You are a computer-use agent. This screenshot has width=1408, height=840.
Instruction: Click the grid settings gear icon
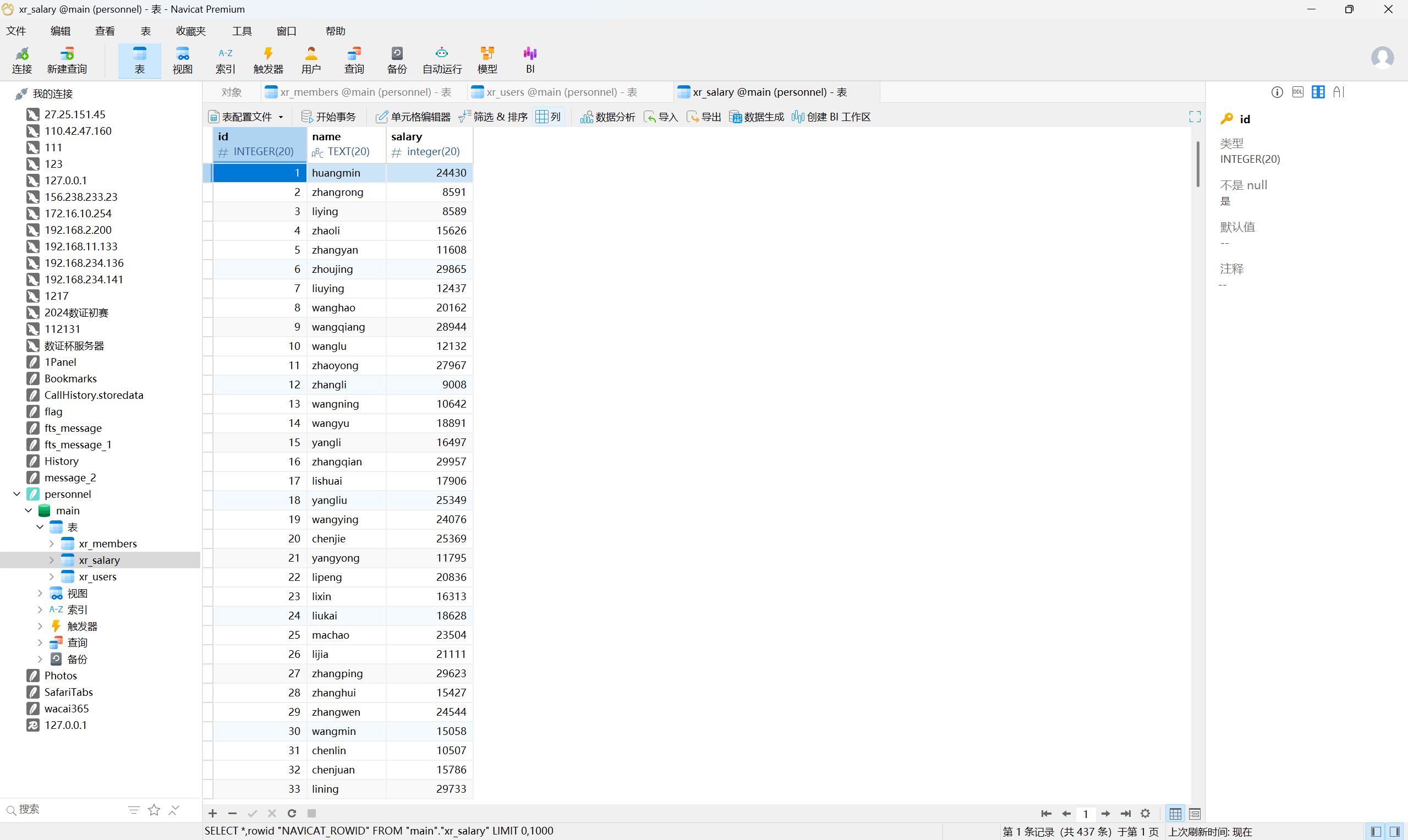coord(1146,814)
